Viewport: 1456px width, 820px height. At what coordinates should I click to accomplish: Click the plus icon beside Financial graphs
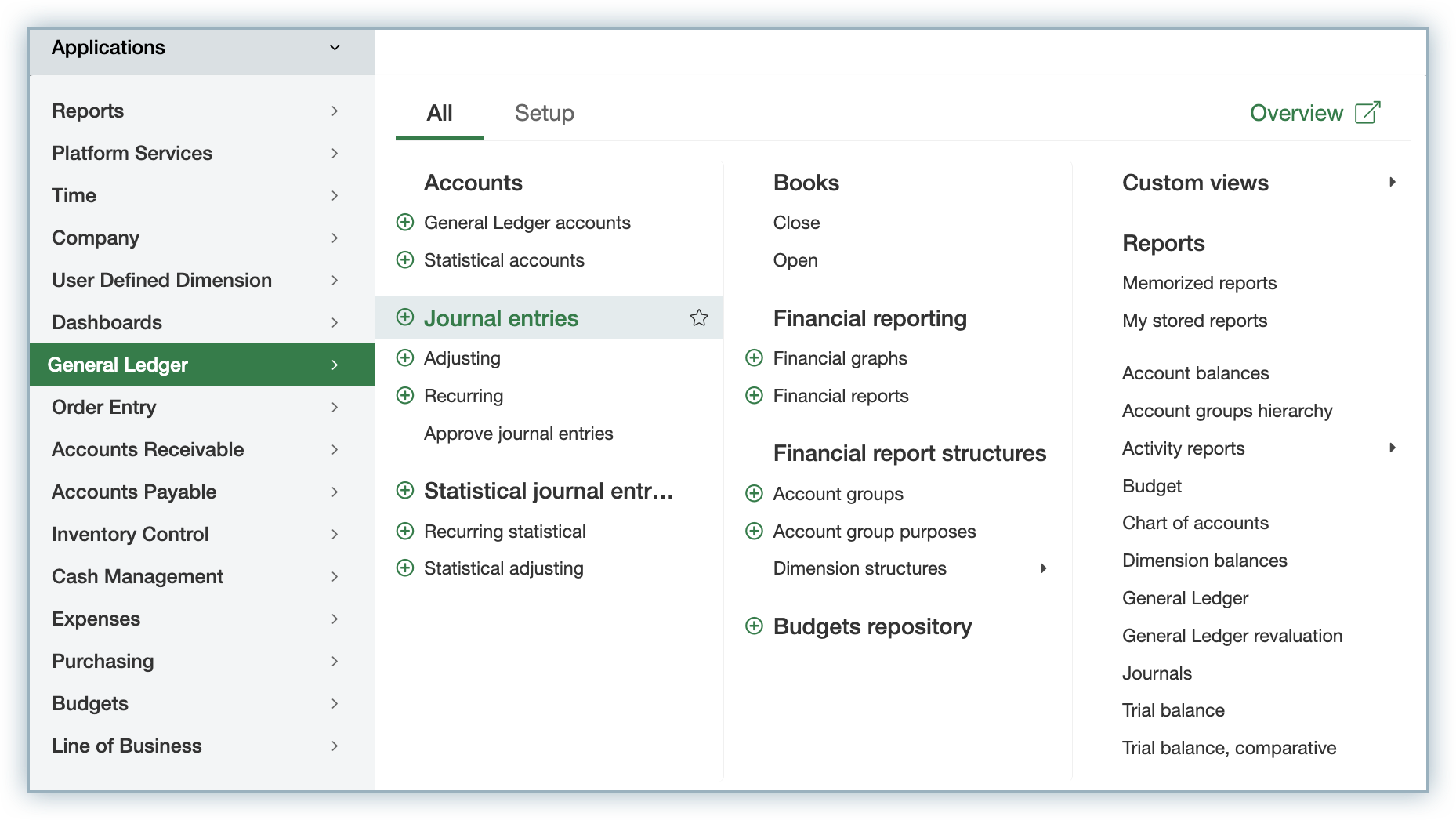pos(754,358)
